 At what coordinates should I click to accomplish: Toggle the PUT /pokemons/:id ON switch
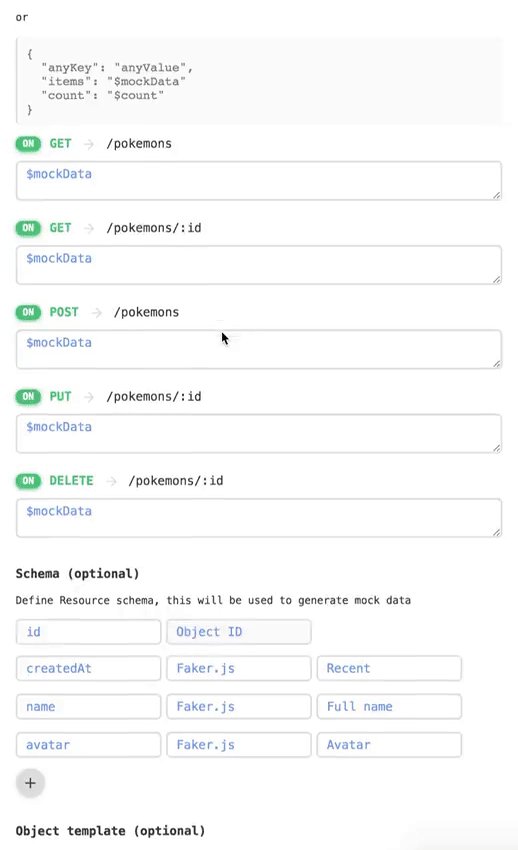28,396
